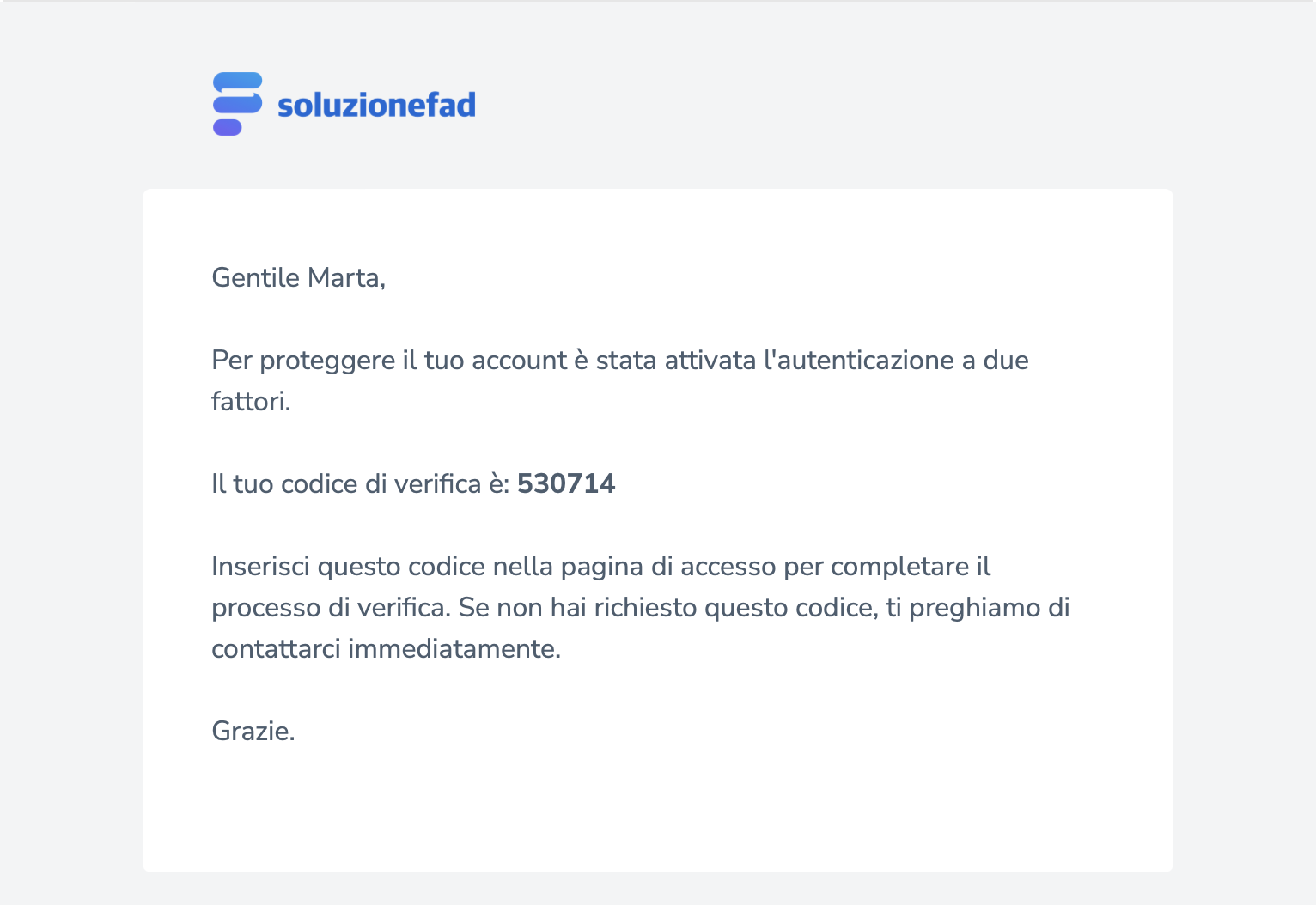1316x905 pixels.
Task: Click the phrase "a due" ending the first line
Action: coord(995,360)
